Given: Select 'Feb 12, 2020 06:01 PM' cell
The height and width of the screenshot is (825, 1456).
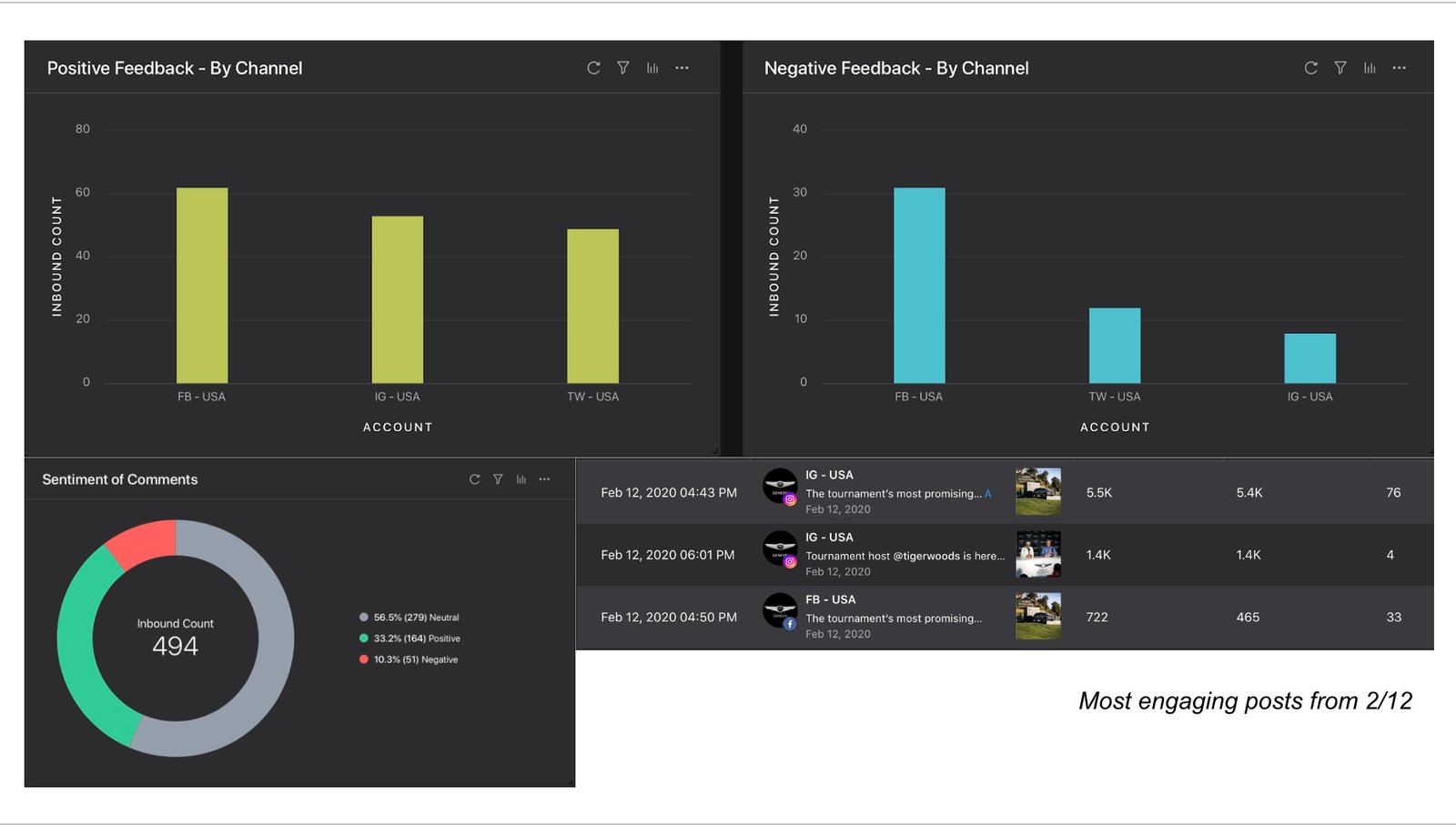Looking at the screenshot, I should click(x=668, y=555).
